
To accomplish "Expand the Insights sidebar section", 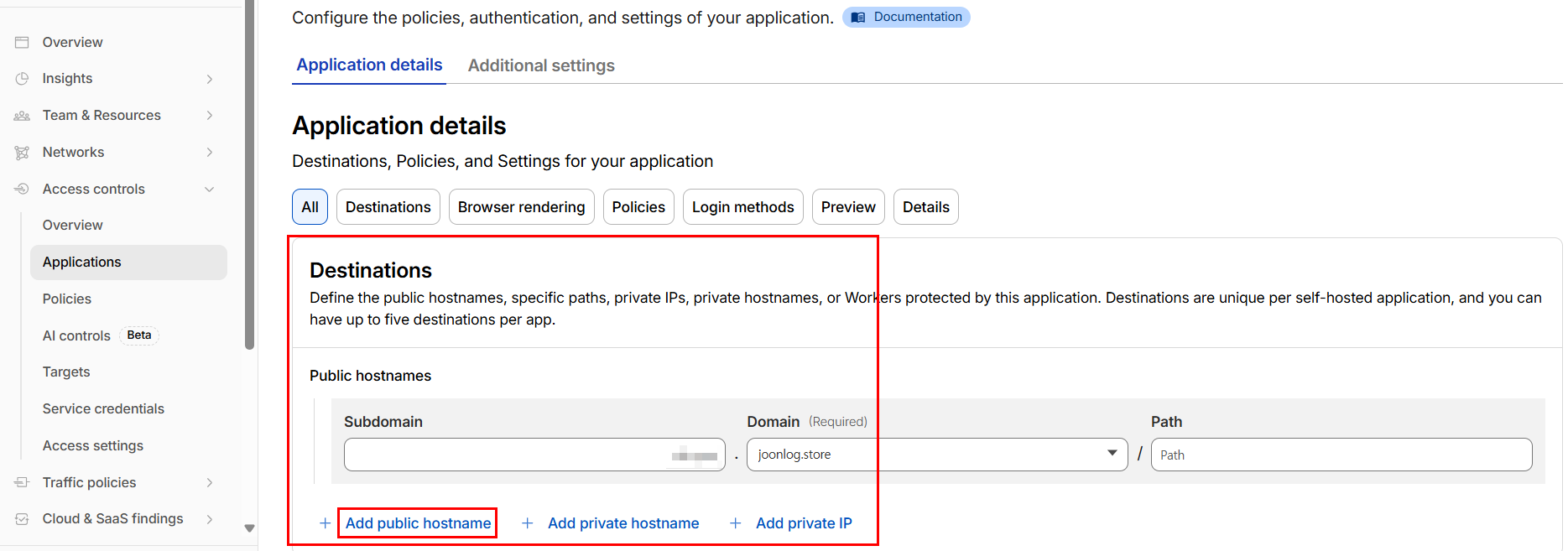I will 210,79.
